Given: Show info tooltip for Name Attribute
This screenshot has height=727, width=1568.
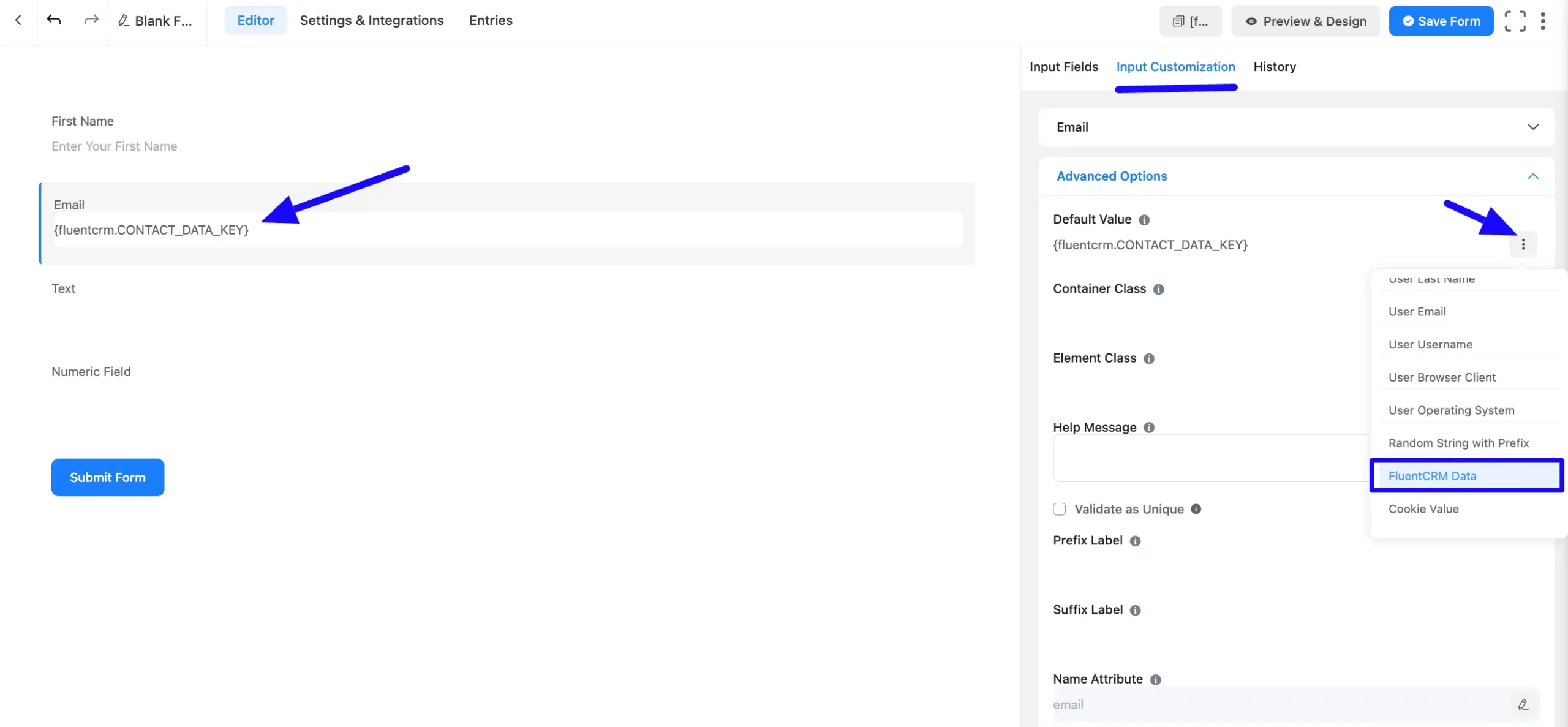Looking at the screenshot, I should [x=1155, y=679].
